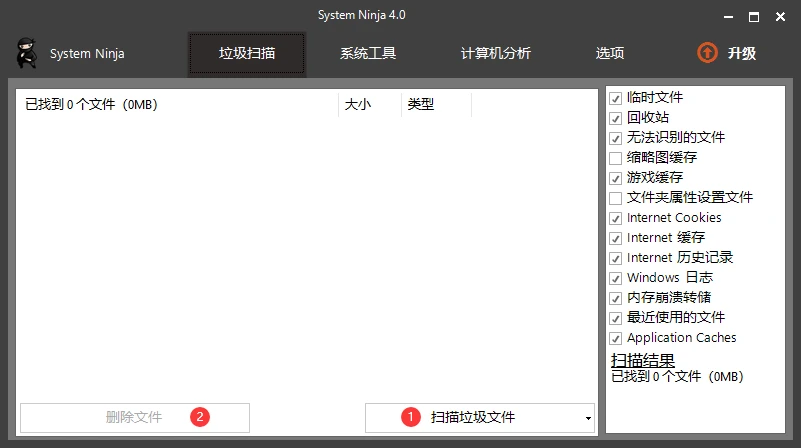Close the System Ninja window
This screenshot has width=801, height=448.
tap(780, 17)
